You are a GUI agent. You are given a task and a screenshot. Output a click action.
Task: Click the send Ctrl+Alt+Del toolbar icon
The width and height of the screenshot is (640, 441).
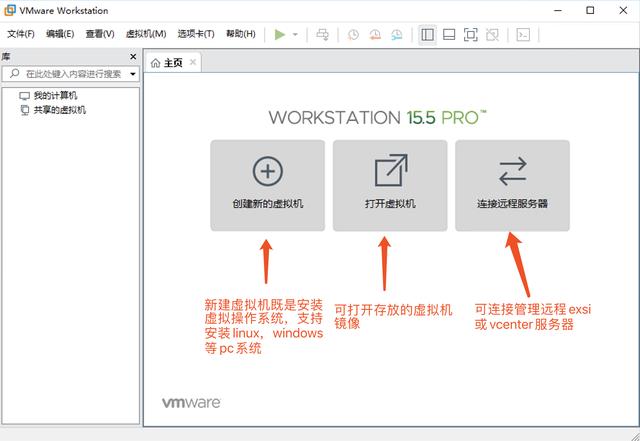click(x=322, y=35)
